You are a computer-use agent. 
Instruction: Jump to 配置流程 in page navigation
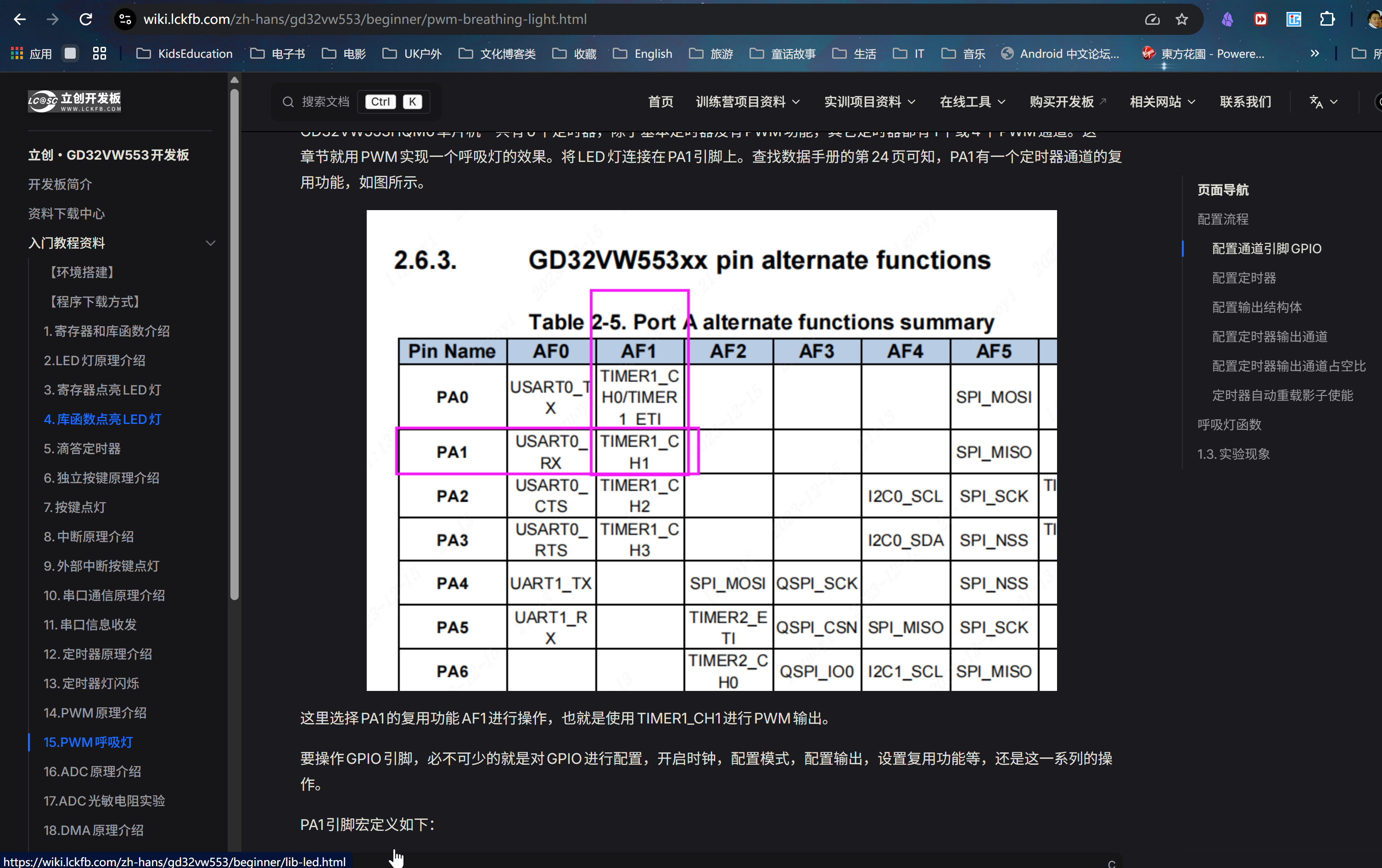1222,219
